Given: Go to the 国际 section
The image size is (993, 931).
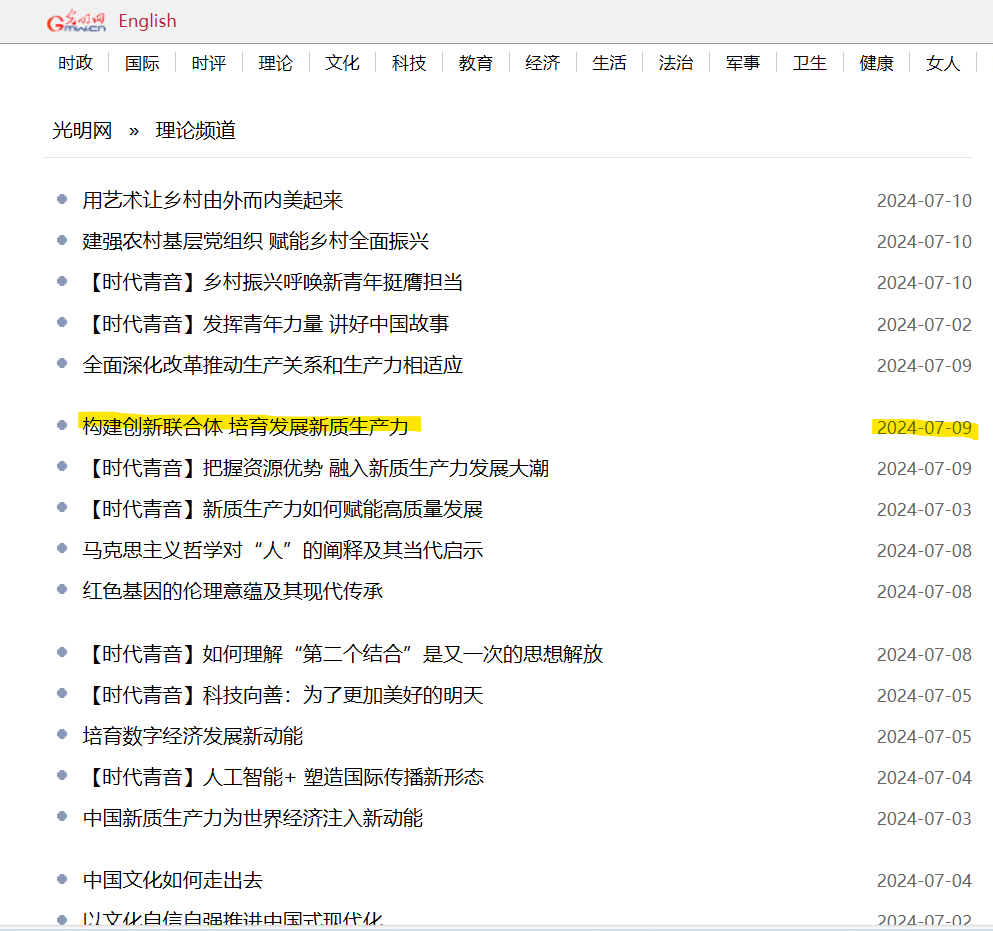Looking at the screenshot, I should (x=142, y=63).
